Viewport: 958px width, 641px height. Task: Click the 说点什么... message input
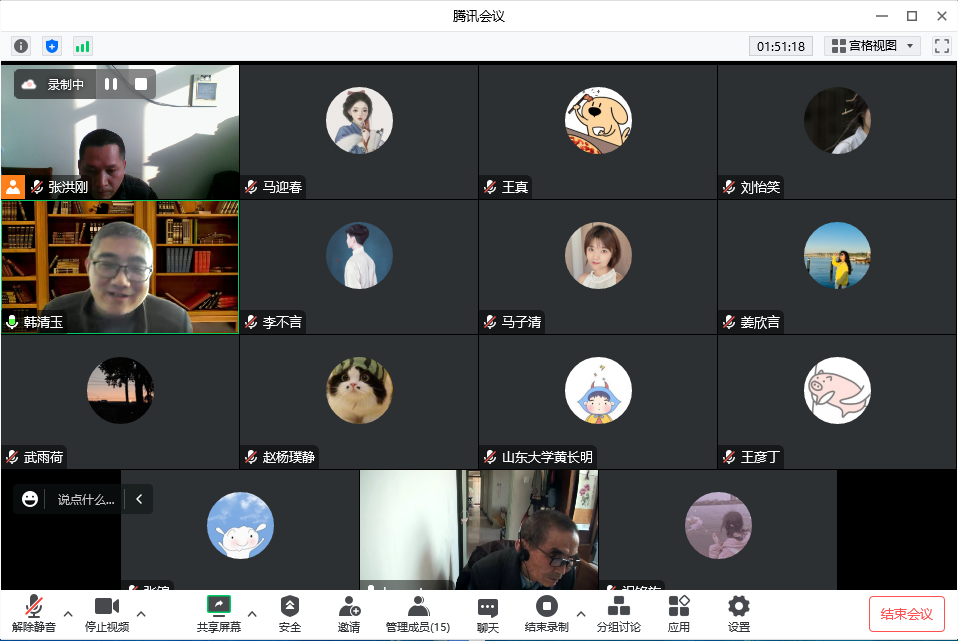(85, 499)
